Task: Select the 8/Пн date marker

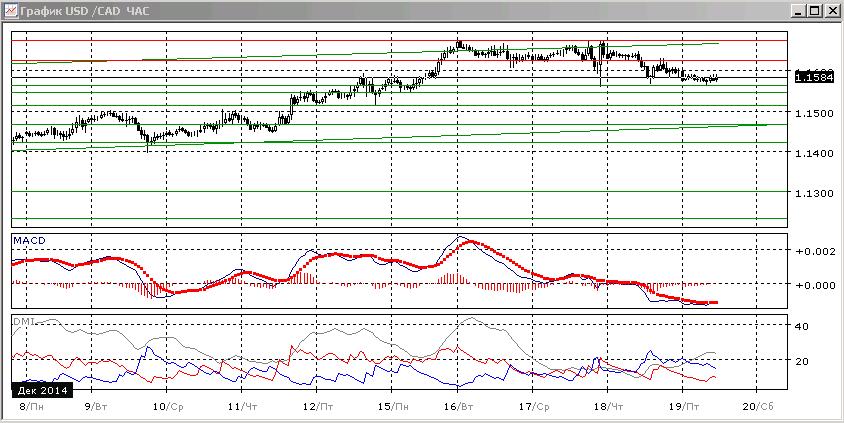Action: (32, 406)
